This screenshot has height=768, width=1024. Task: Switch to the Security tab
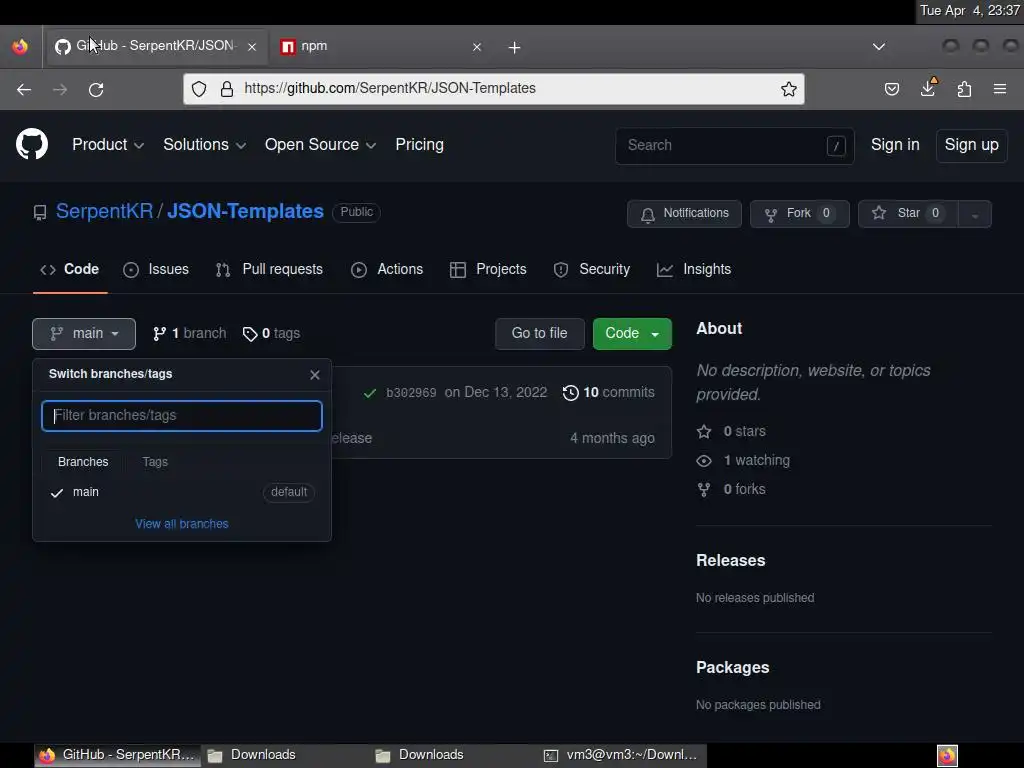592,270
